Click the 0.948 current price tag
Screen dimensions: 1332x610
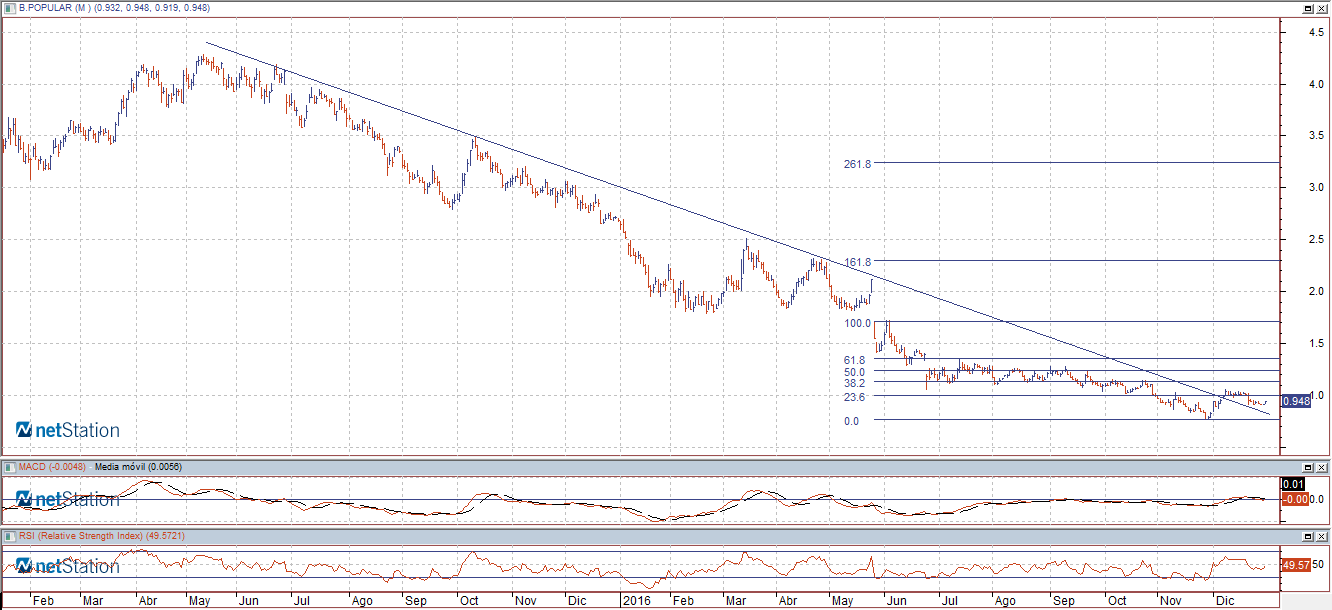point(1295,402)
